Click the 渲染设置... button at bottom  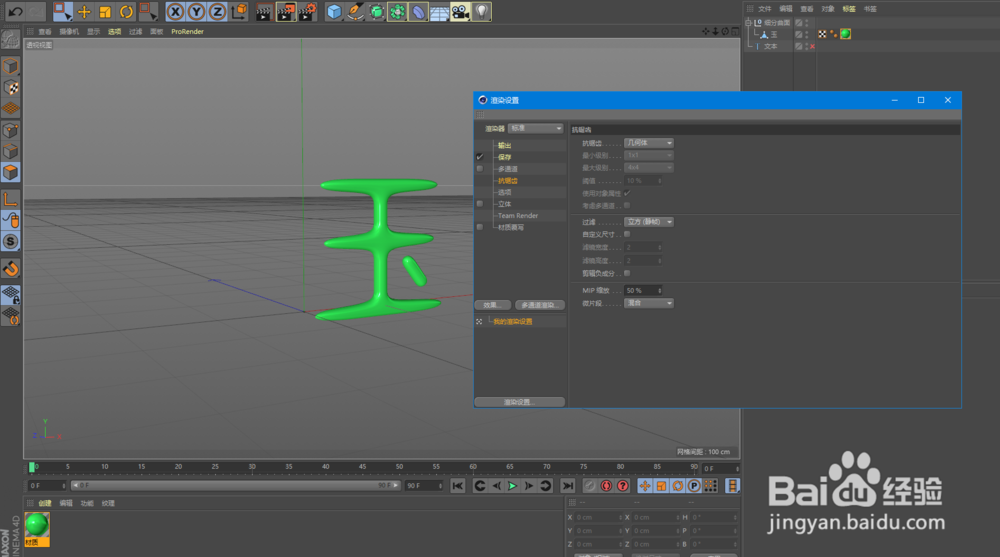pos(519,402)
